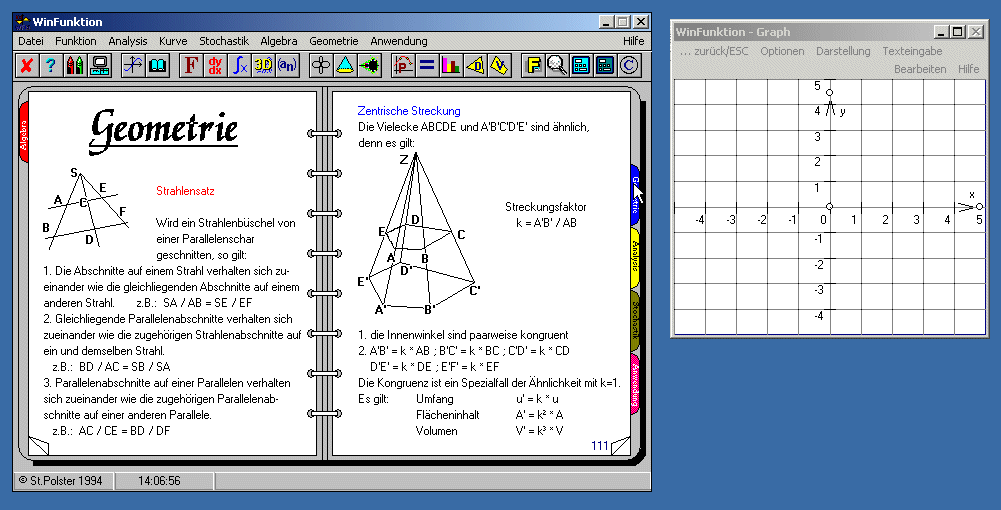Image resolution: width=1001 pixels, height=510 pixels.
Task: Open Hilfe menu in Graph window
Action: coord(968,69)
